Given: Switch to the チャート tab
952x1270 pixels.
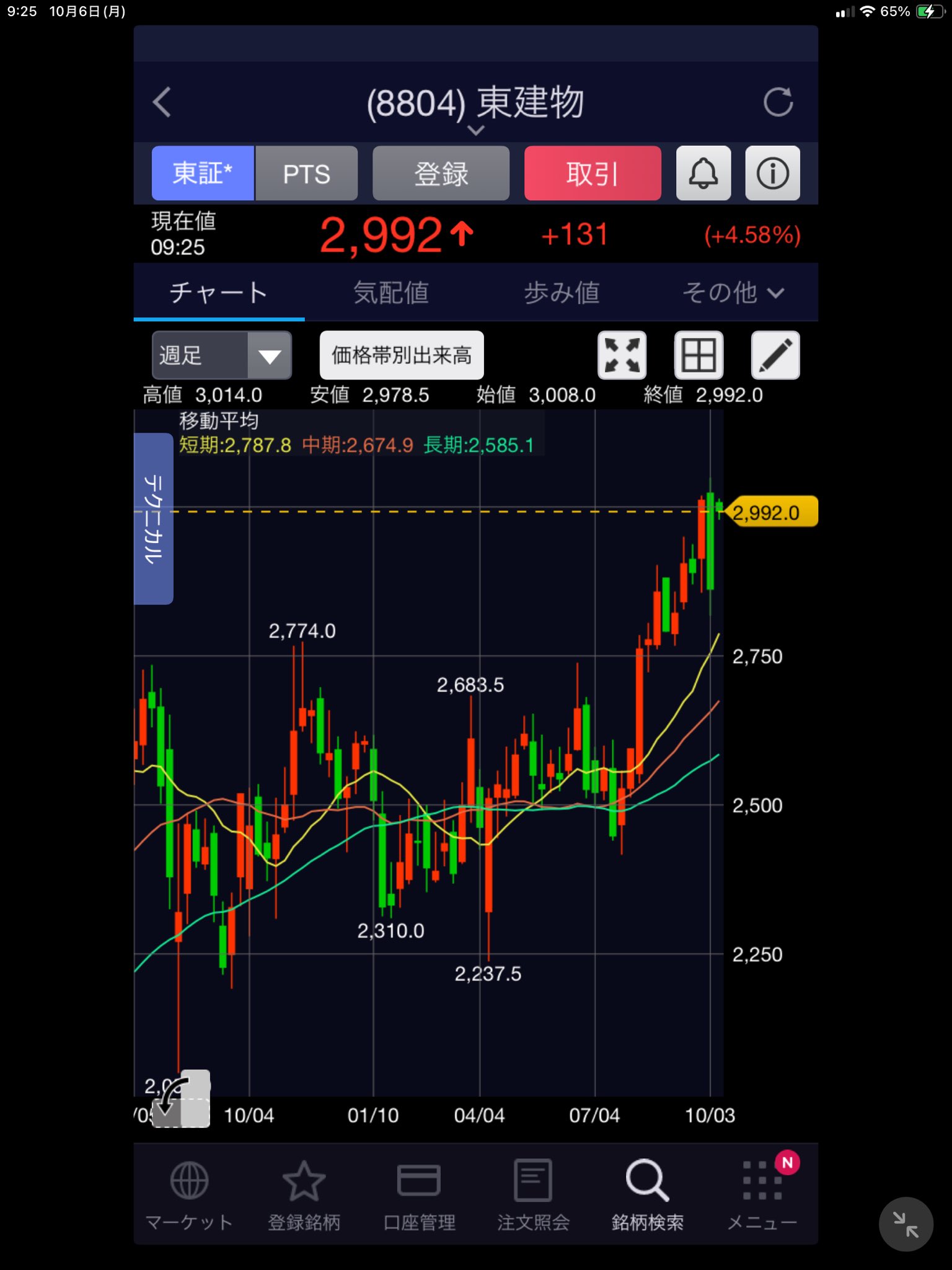Looking at the screenshot, I should pos(219,292).
